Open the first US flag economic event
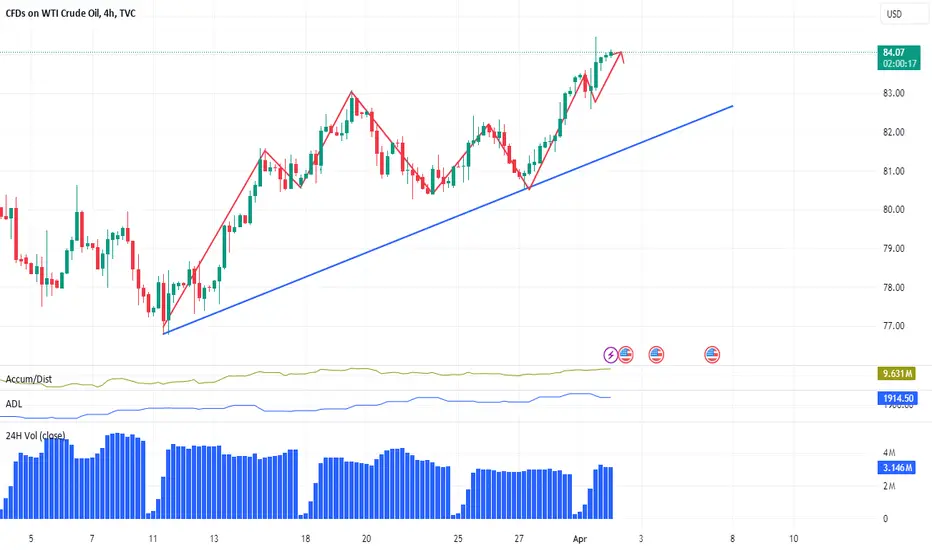The width and height of the screenshot is (932, 550). [626, 355]
